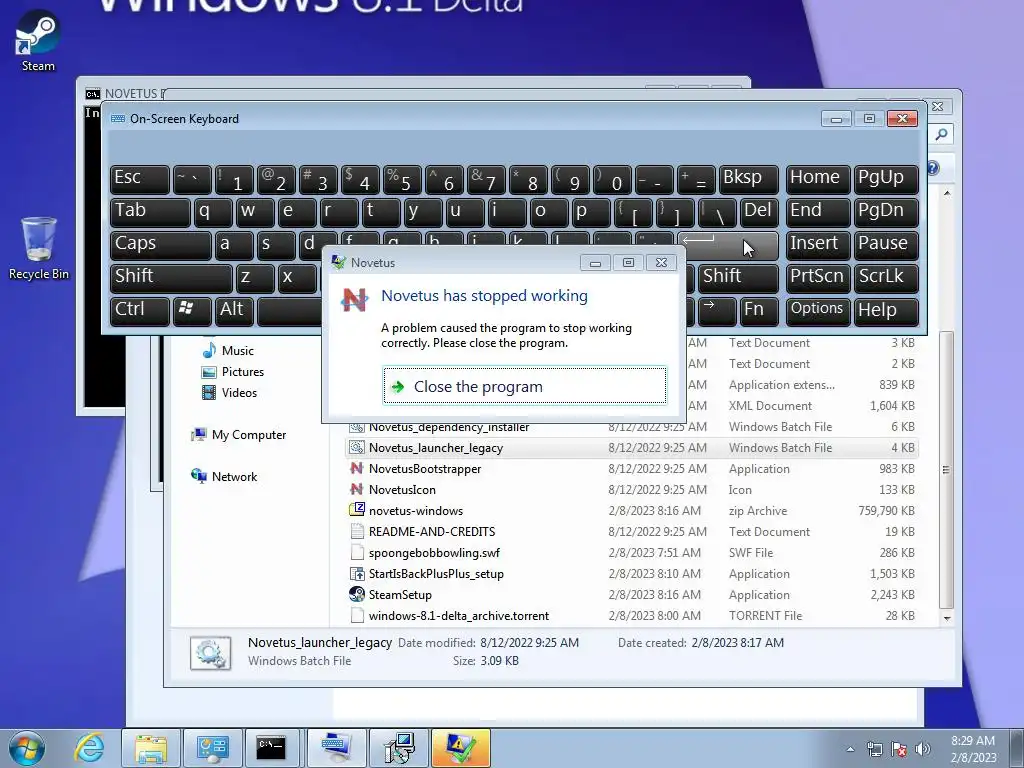Select windows-8.1-delta_archive.torrent file name
The image size is (1024, 768).
(x=458, y=615)
